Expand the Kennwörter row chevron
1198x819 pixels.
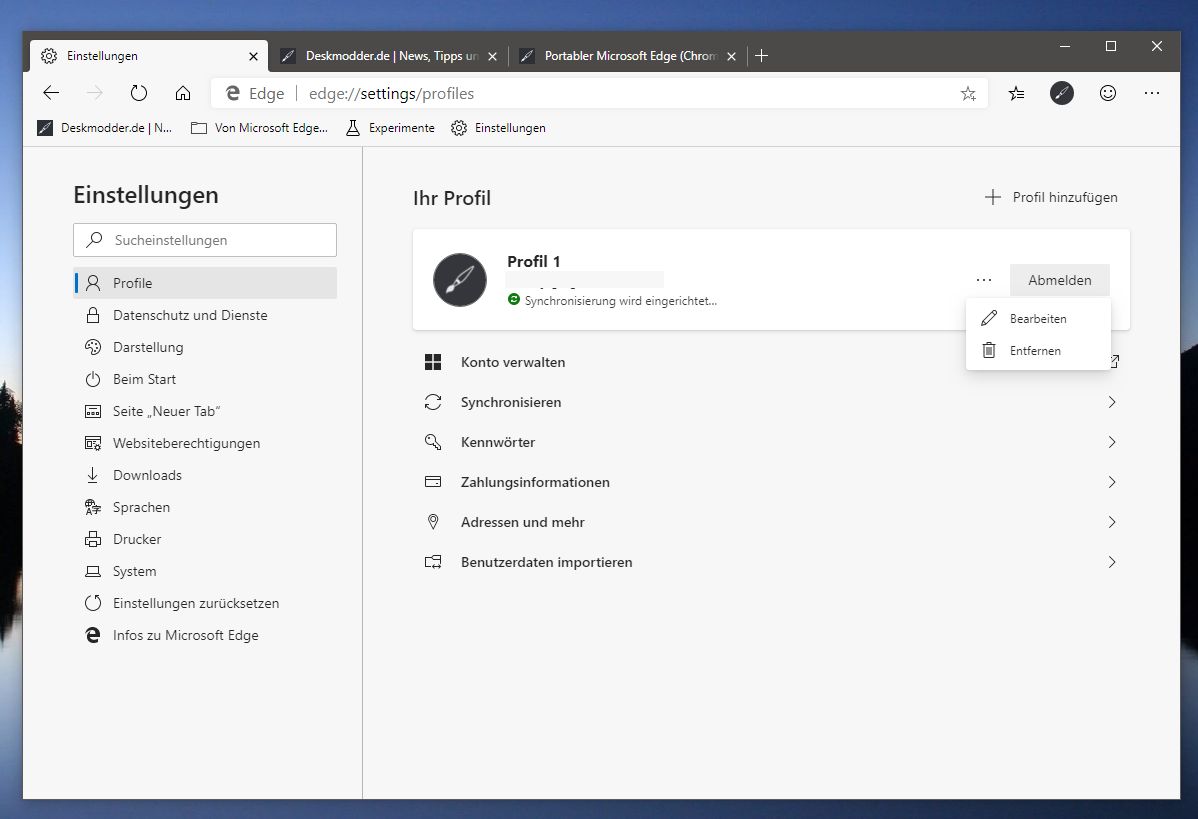tap(1112, 442)
